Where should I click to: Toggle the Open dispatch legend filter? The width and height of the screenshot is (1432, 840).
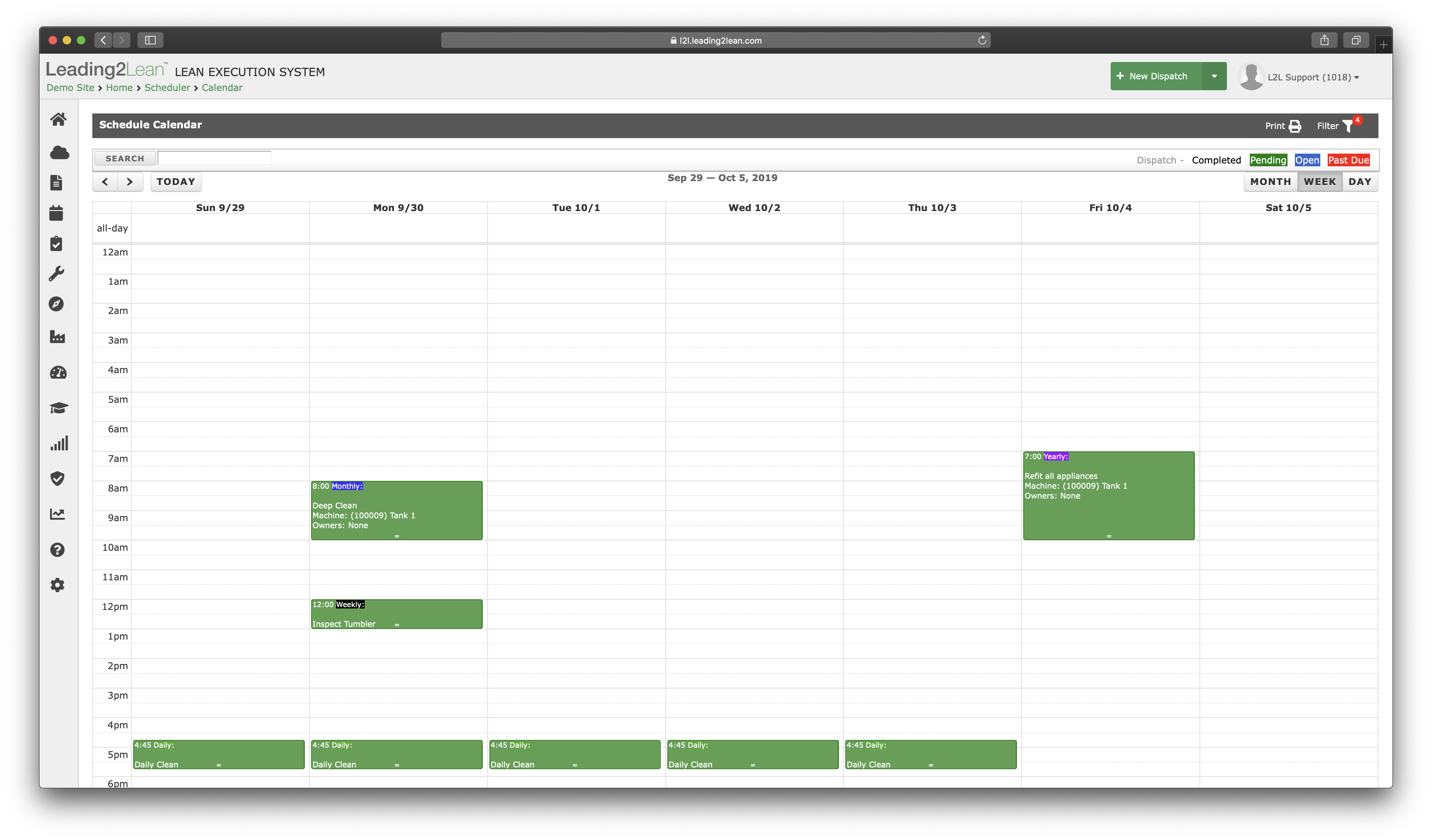[x=1307, y=160]
